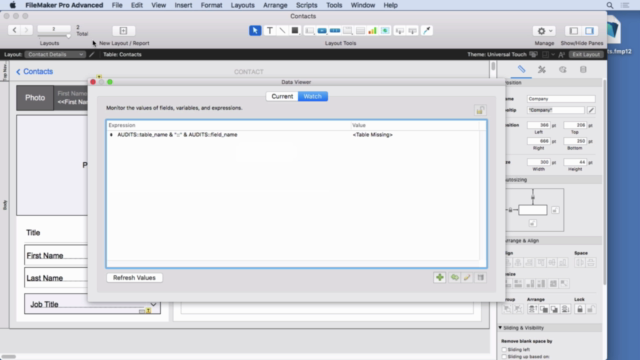This screenshot has height=360, width=640.
Task: Delete the selected Data Viewer expression
Action: tap(480, 278)
